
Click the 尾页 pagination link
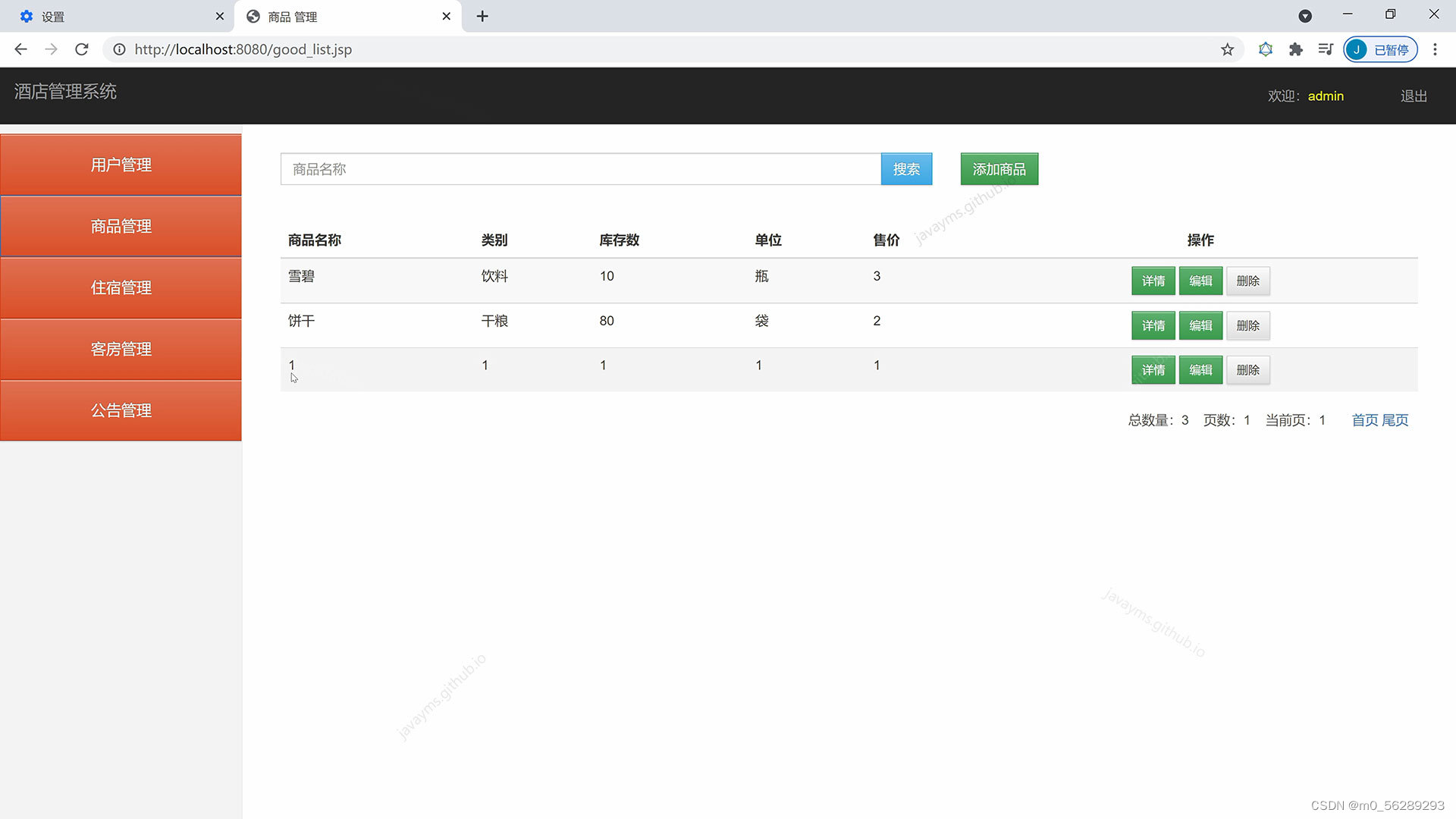(1395, 420)
